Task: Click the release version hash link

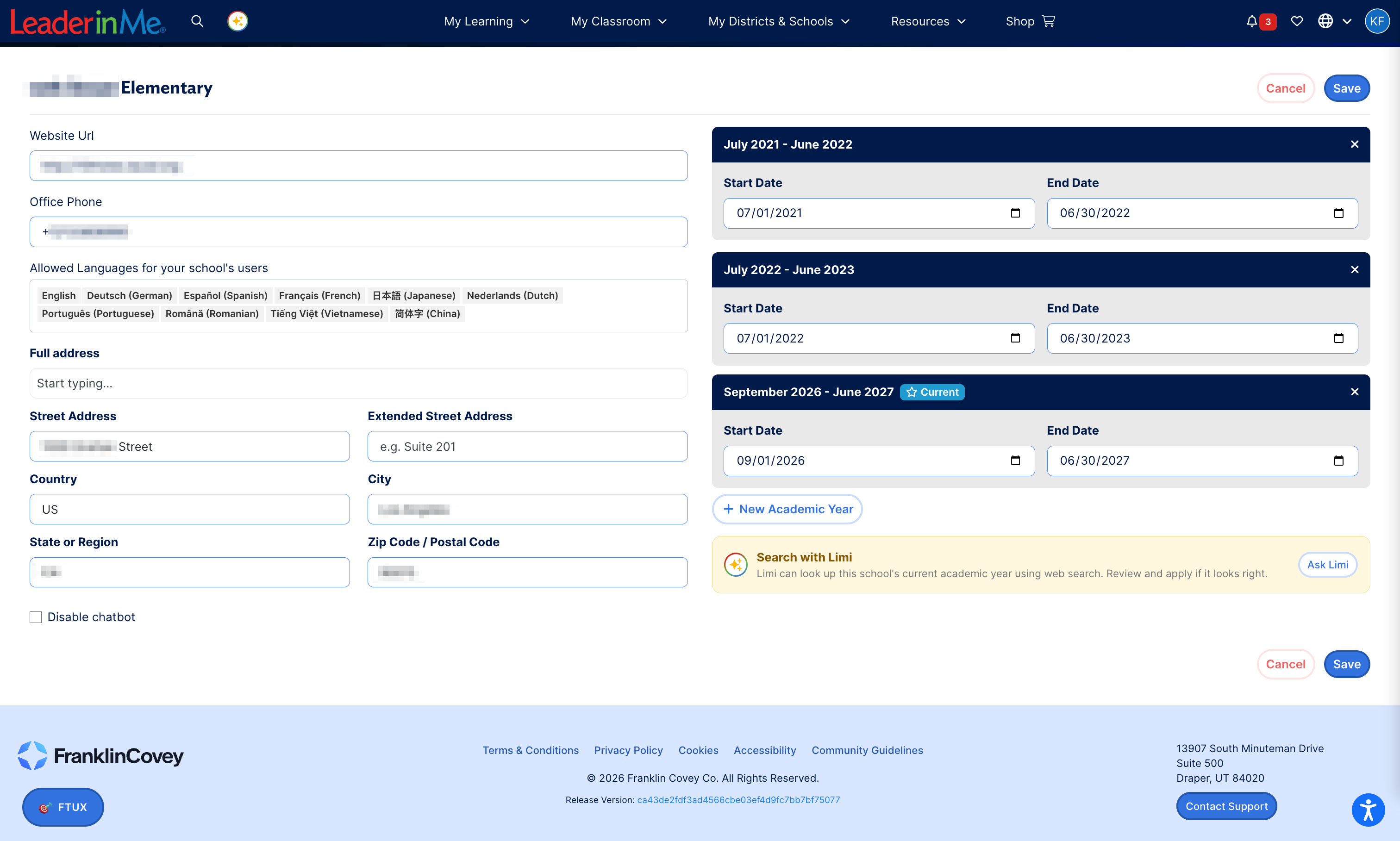Action: coord(738,800)
